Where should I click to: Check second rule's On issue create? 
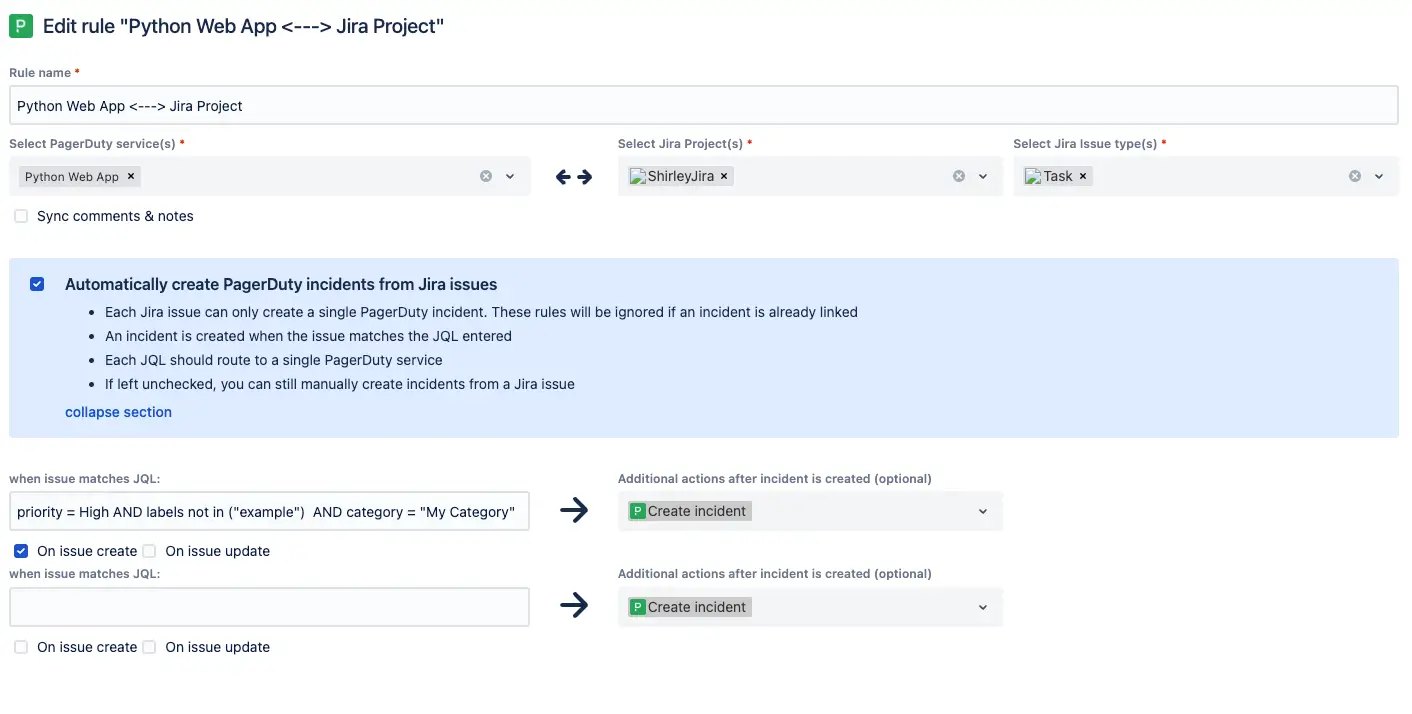click(21, 647)
